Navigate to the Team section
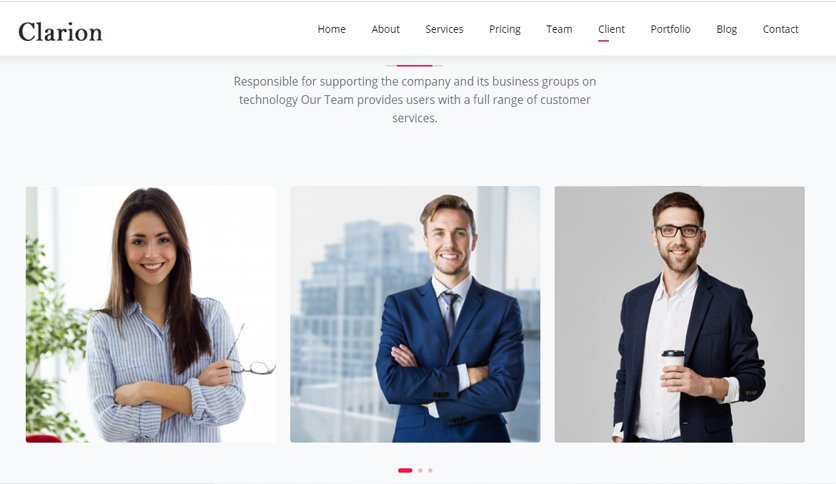Screen dimensions: 836x484 [559, 29]
